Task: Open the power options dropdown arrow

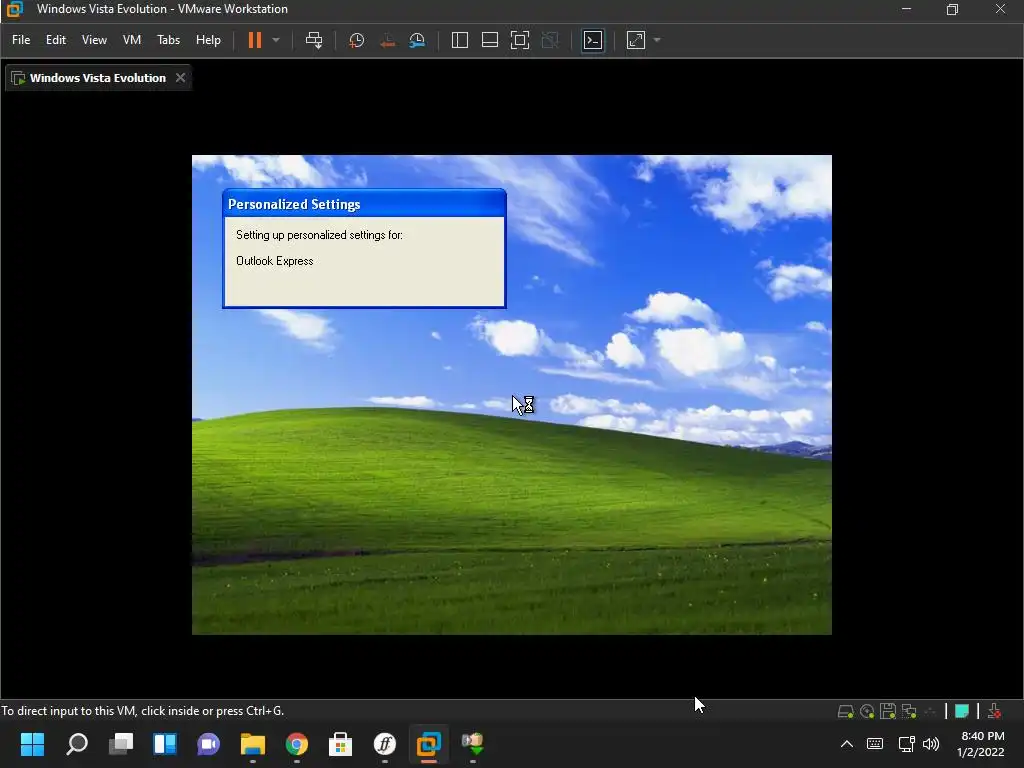Action: (276, 40)
